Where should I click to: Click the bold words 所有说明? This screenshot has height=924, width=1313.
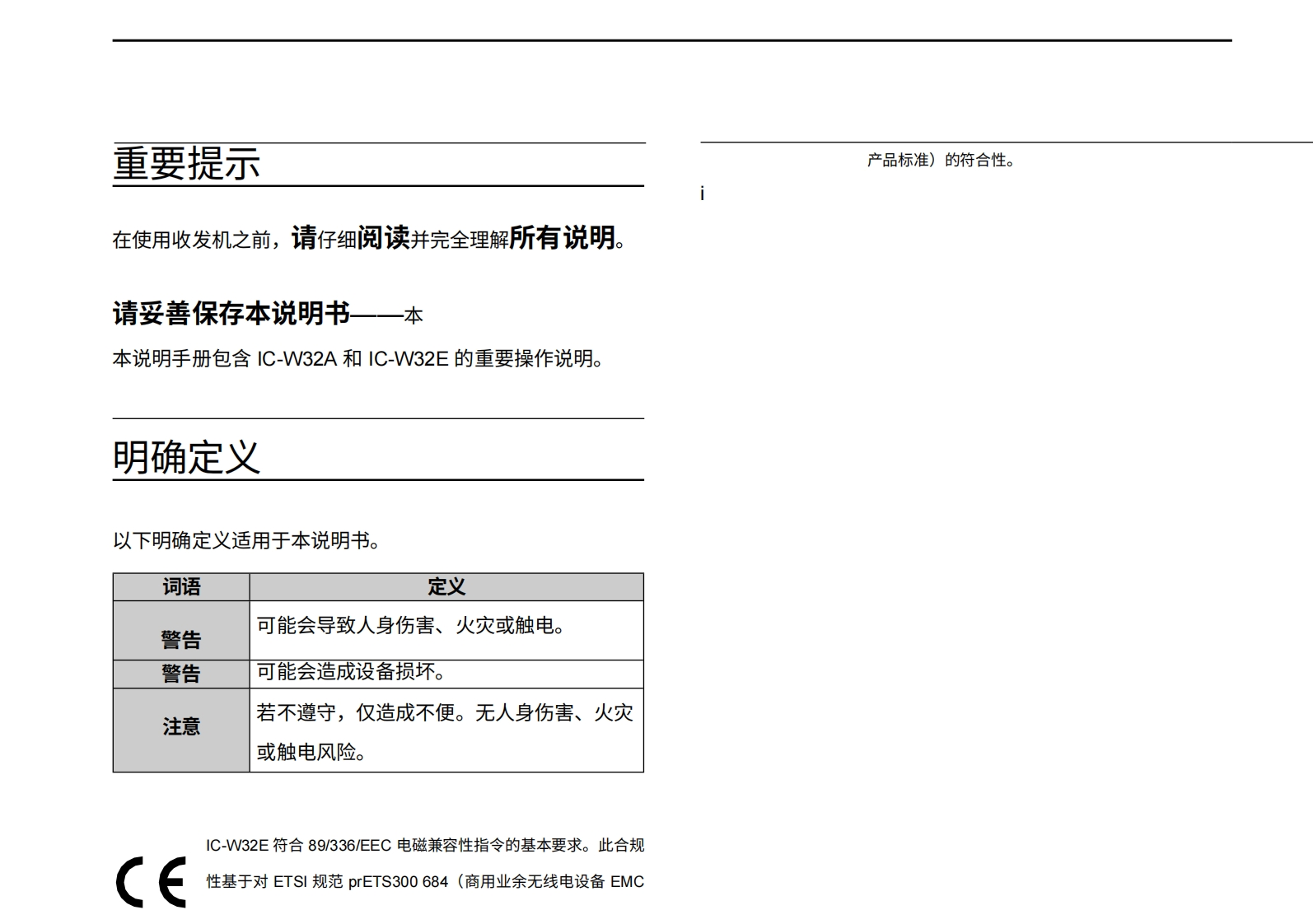(x=562, y=238)
